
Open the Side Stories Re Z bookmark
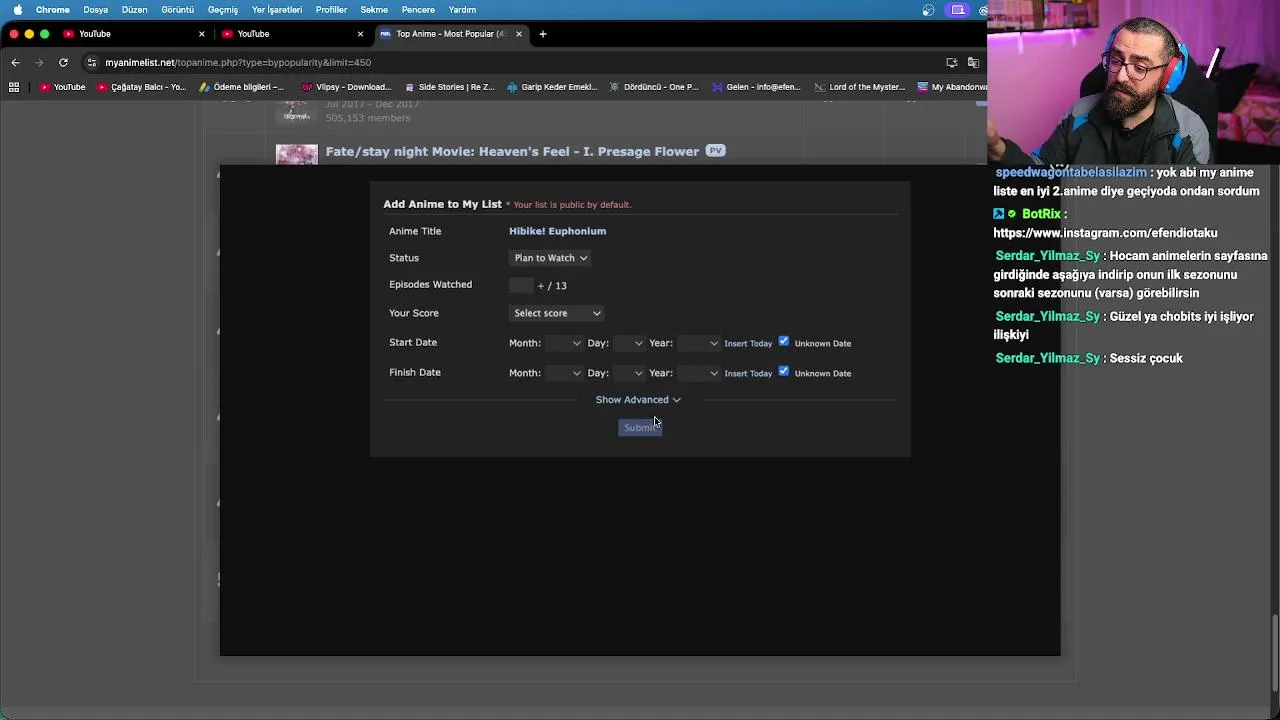tap(449, 87)
